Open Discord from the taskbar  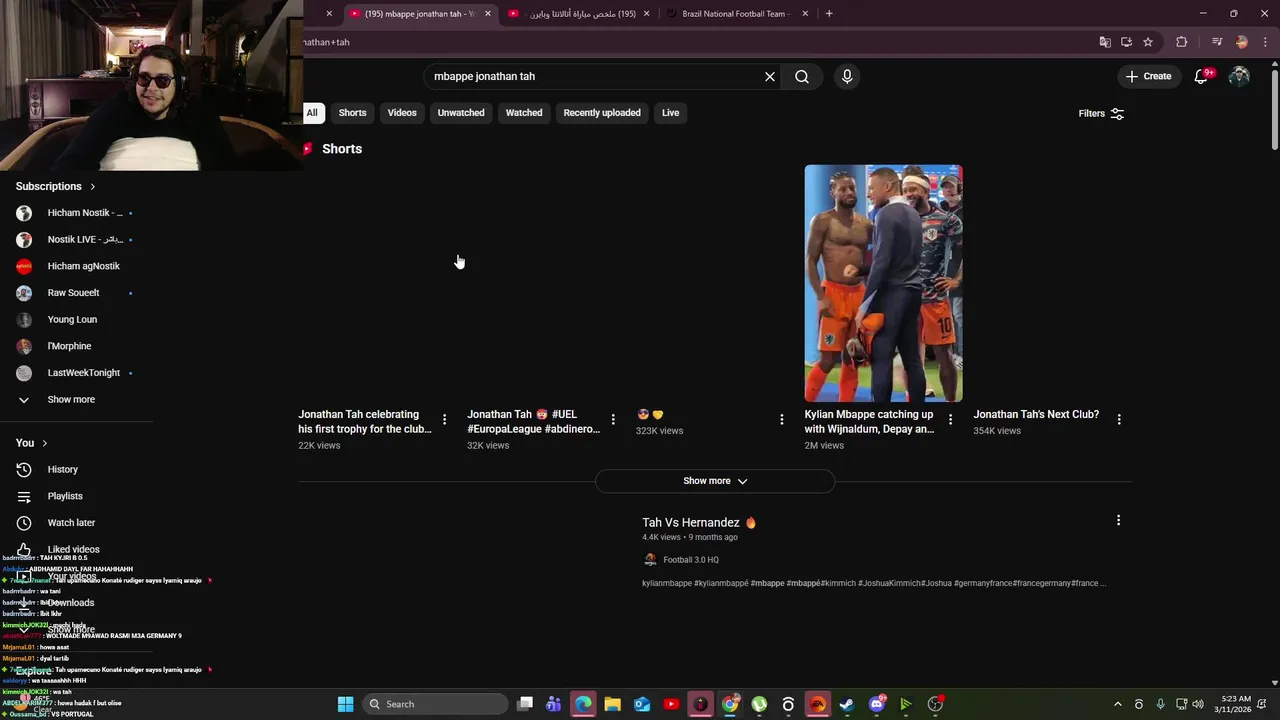point(877,704)
